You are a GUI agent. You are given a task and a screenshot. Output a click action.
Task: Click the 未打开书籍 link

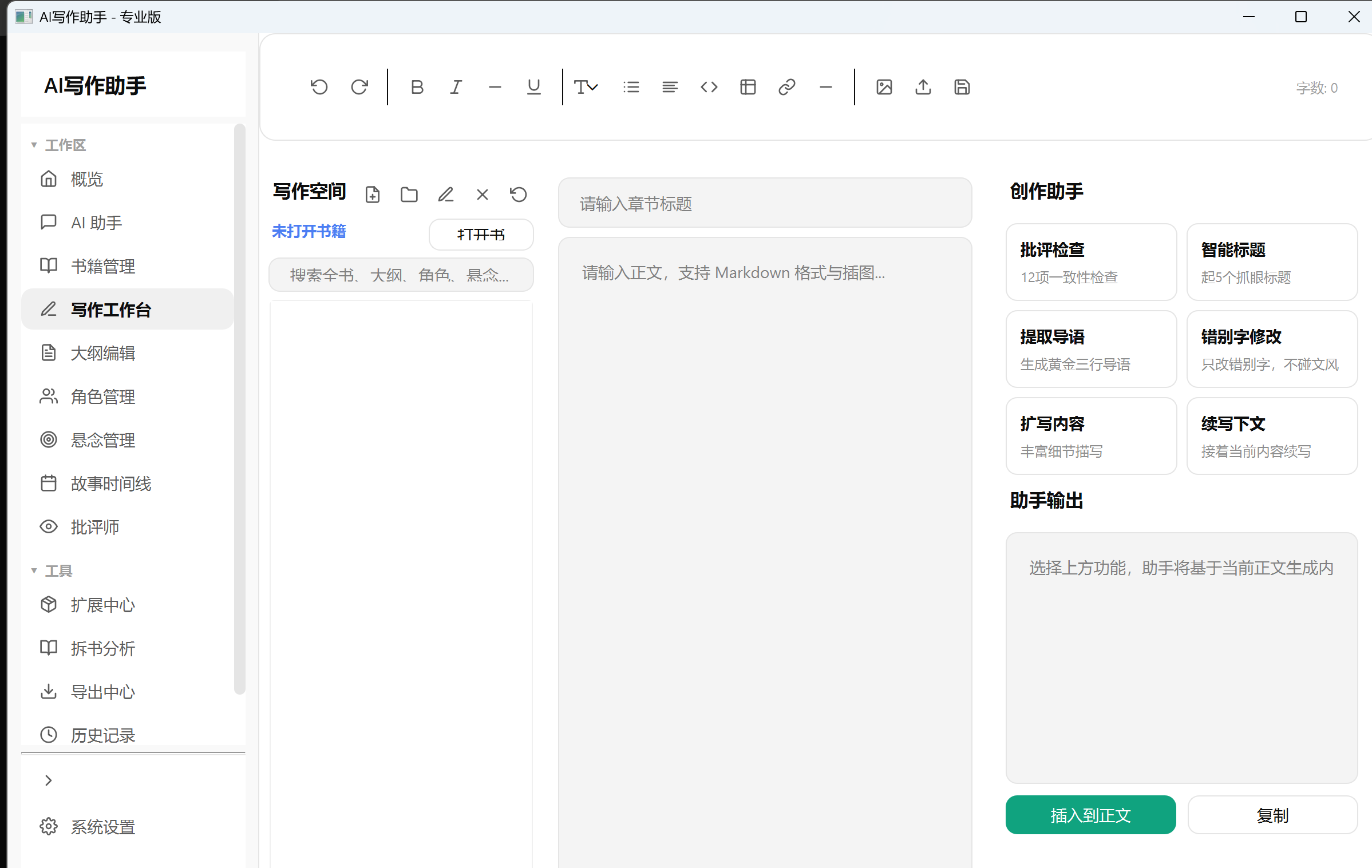[x=309, y=231]
